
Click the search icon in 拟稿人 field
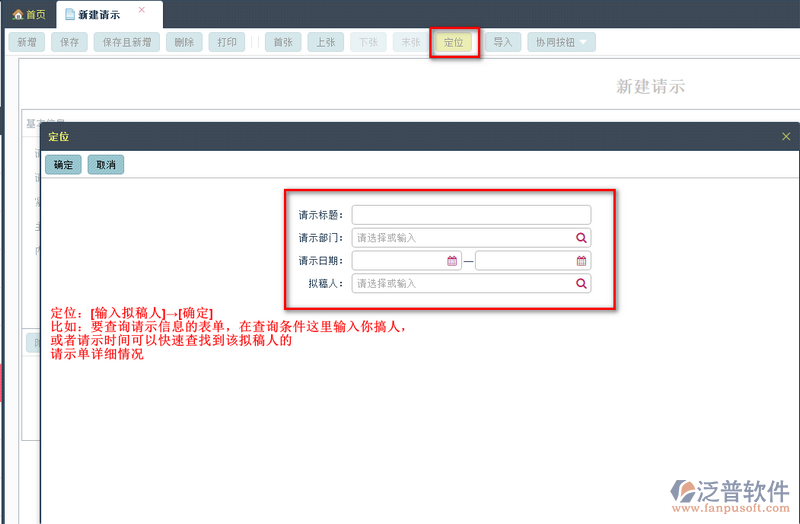coord(580,284)
